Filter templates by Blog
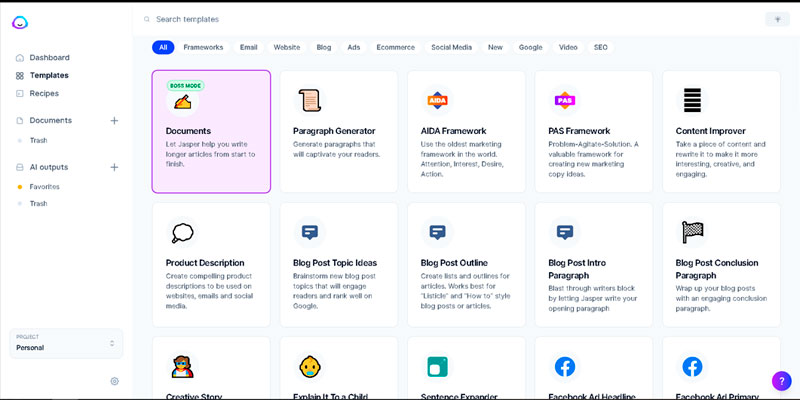800x400 pixels. (323, 47)
